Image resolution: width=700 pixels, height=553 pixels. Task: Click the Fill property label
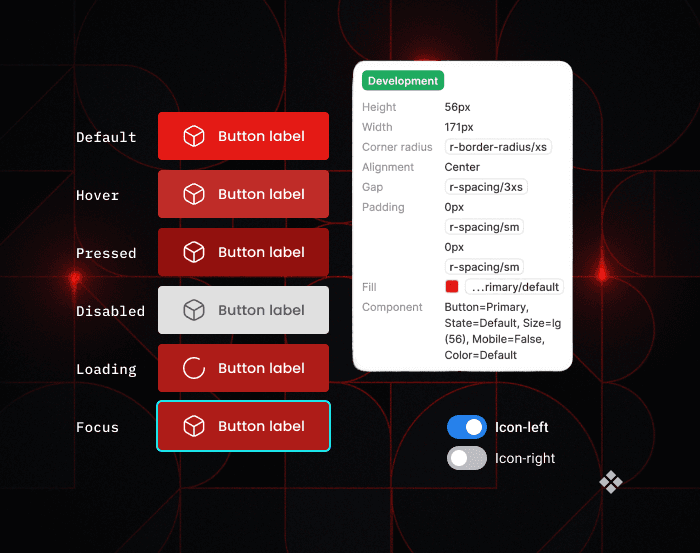coord(369,287)
